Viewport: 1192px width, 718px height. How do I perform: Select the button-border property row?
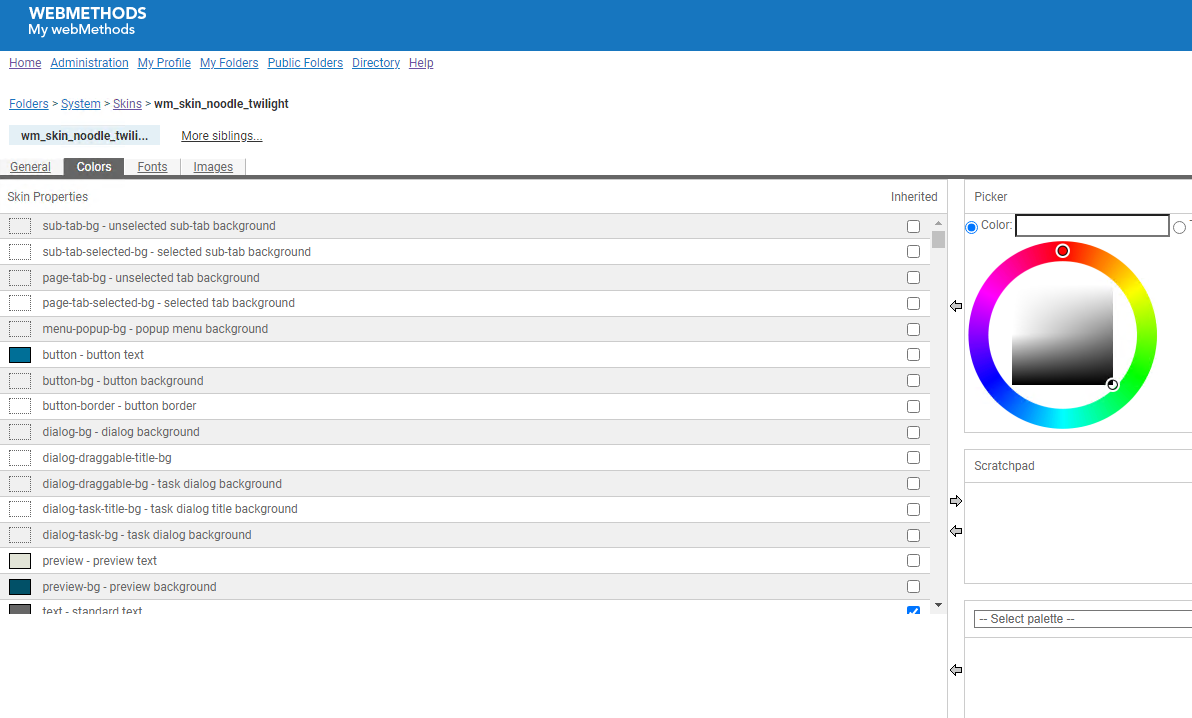click(x=464, y=406)
